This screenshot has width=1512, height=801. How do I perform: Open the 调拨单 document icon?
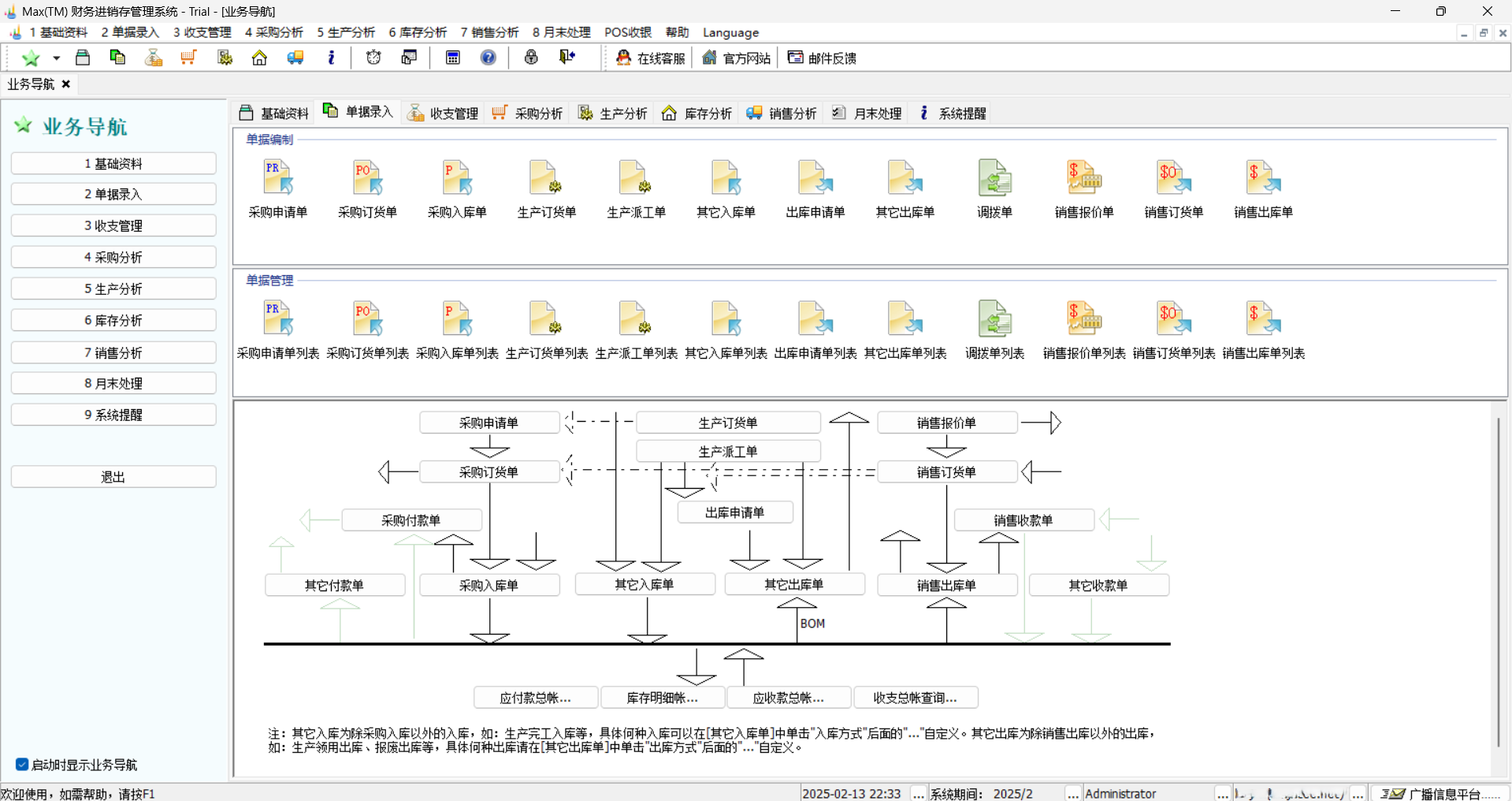click(x=994, y=177)
